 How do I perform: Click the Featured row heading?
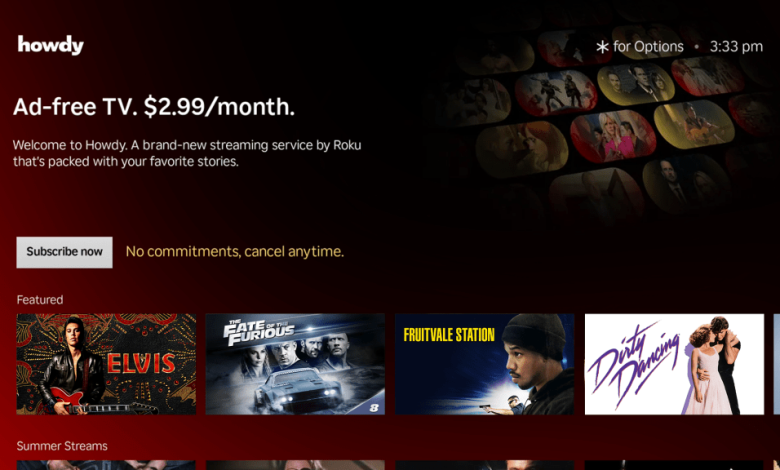tap(40, 300)
